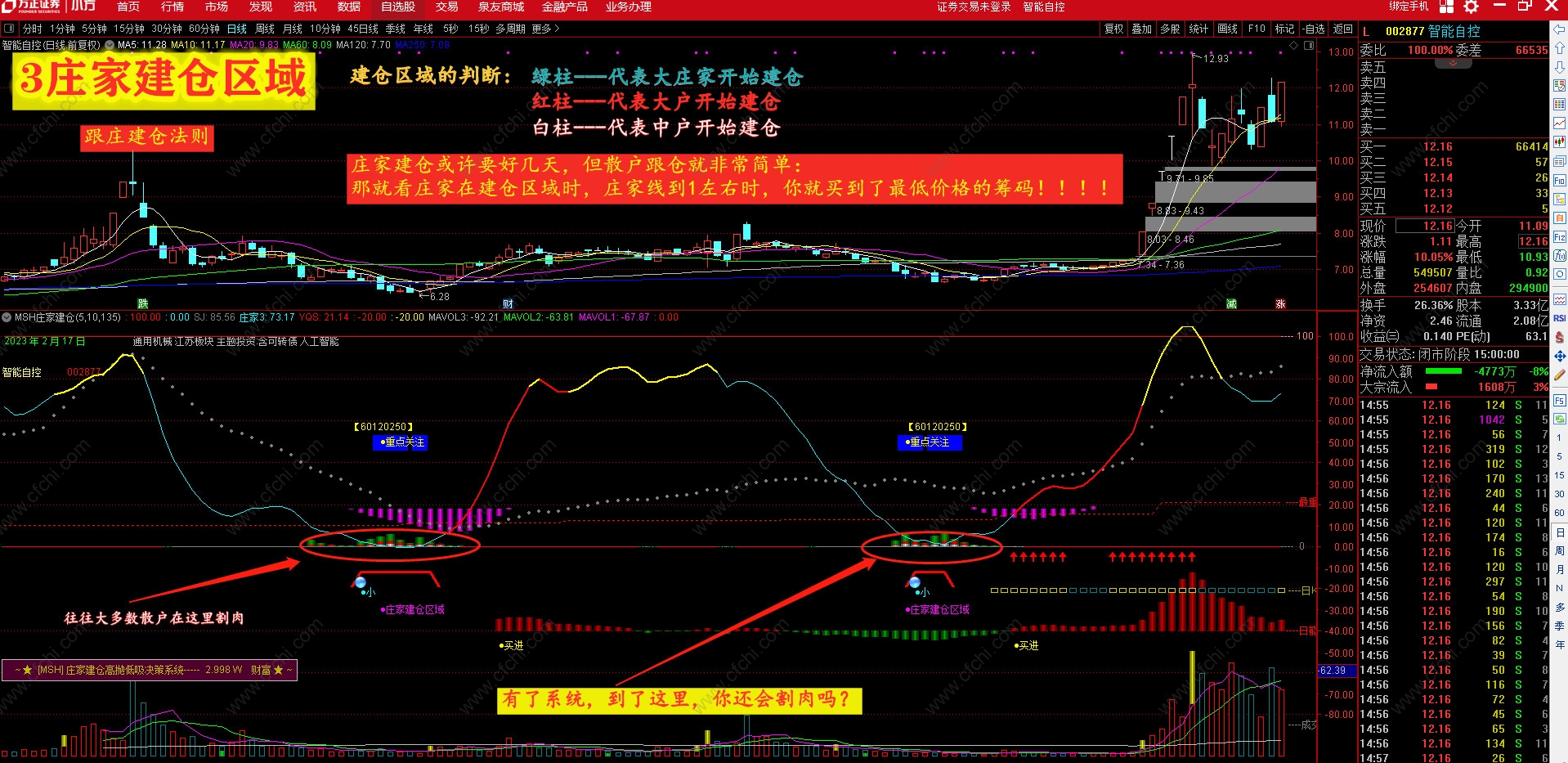1568x763 pixels.
Task: Expand the dropdown beside 智能自控(日线,前复权)
Action: [109, 46]
